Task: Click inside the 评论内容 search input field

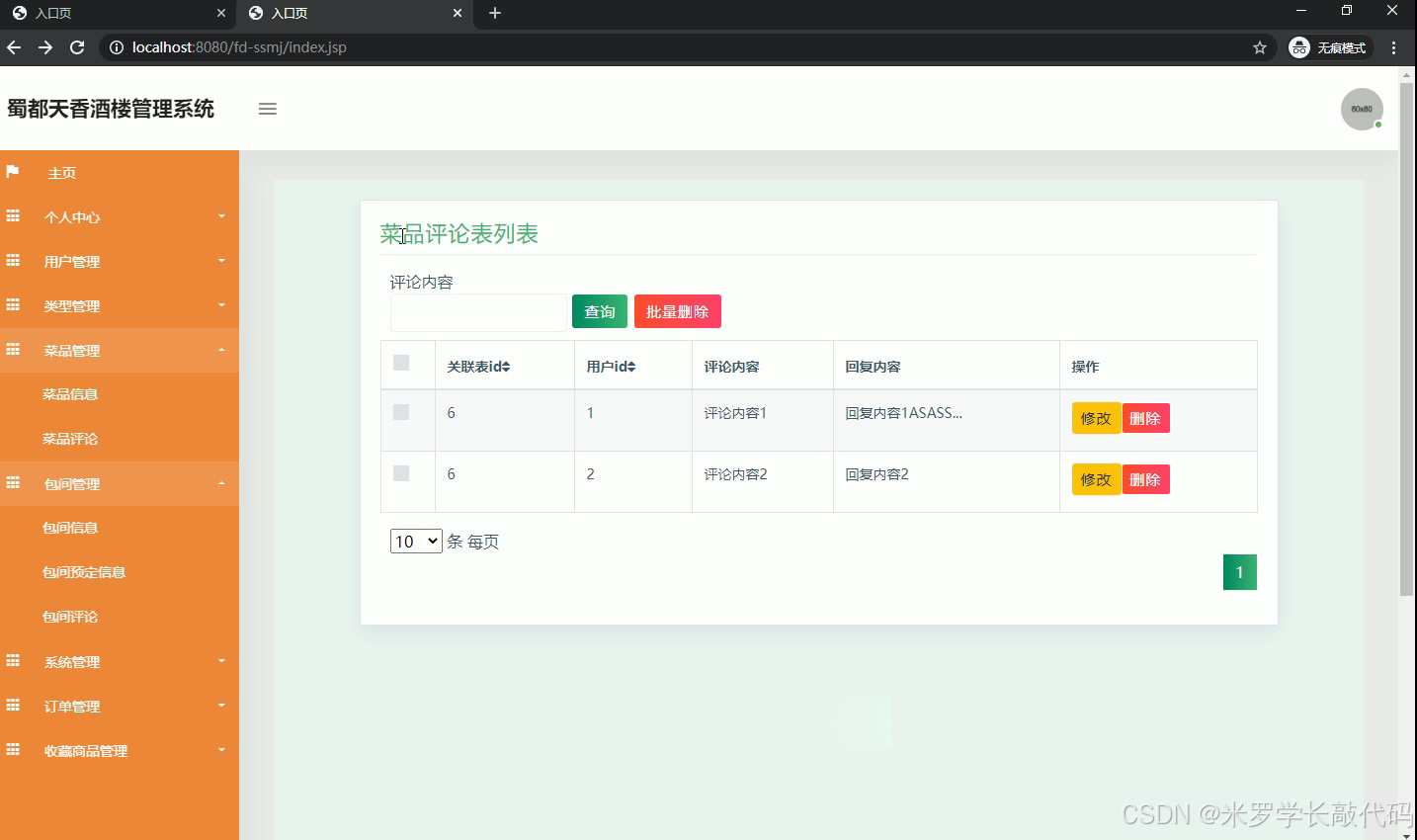Action: click(478, 312)
